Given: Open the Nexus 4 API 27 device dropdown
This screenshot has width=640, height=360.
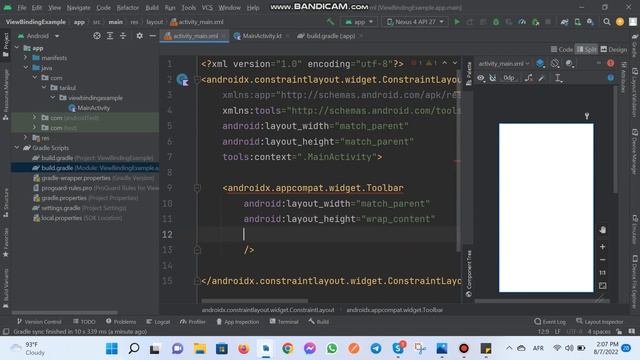Looking at the screenshot, I should tap(415, 22).
